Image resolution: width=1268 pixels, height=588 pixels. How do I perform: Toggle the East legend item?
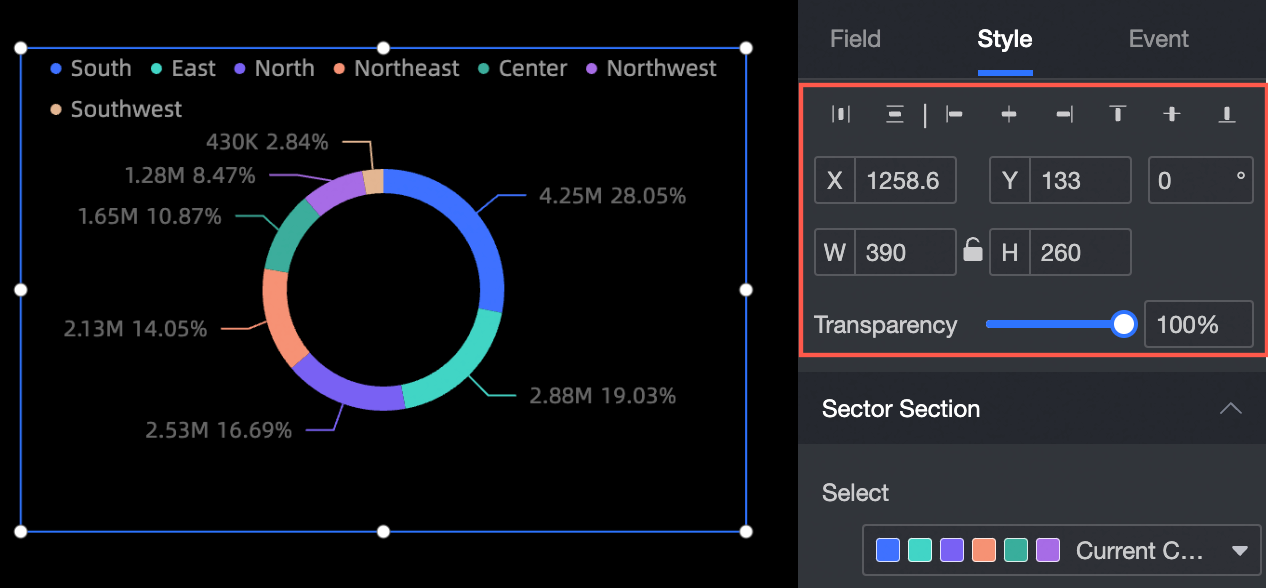click(183, 68)
